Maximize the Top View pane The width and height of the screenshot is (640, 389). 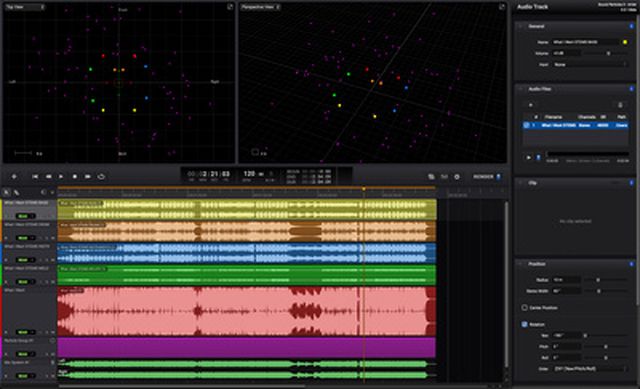(230, 7)
